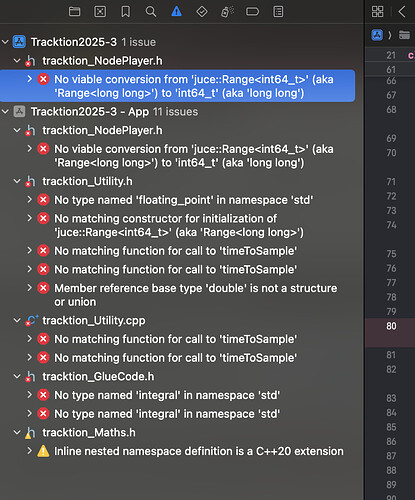Select first 'timeToSample' error in tracktion_Utility.h
415x500 pixels.
coord(175,251)
